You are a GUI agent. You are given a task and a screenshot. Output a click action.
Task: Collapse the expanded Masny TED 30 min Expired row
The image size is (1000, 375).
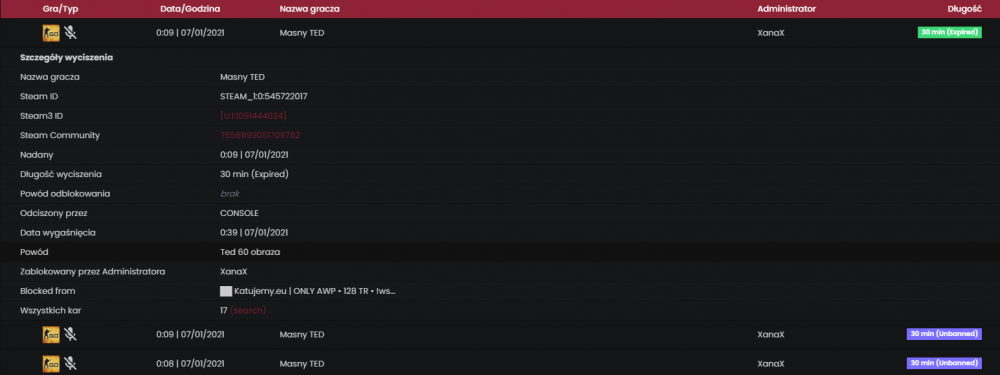[x=500, y=33]
